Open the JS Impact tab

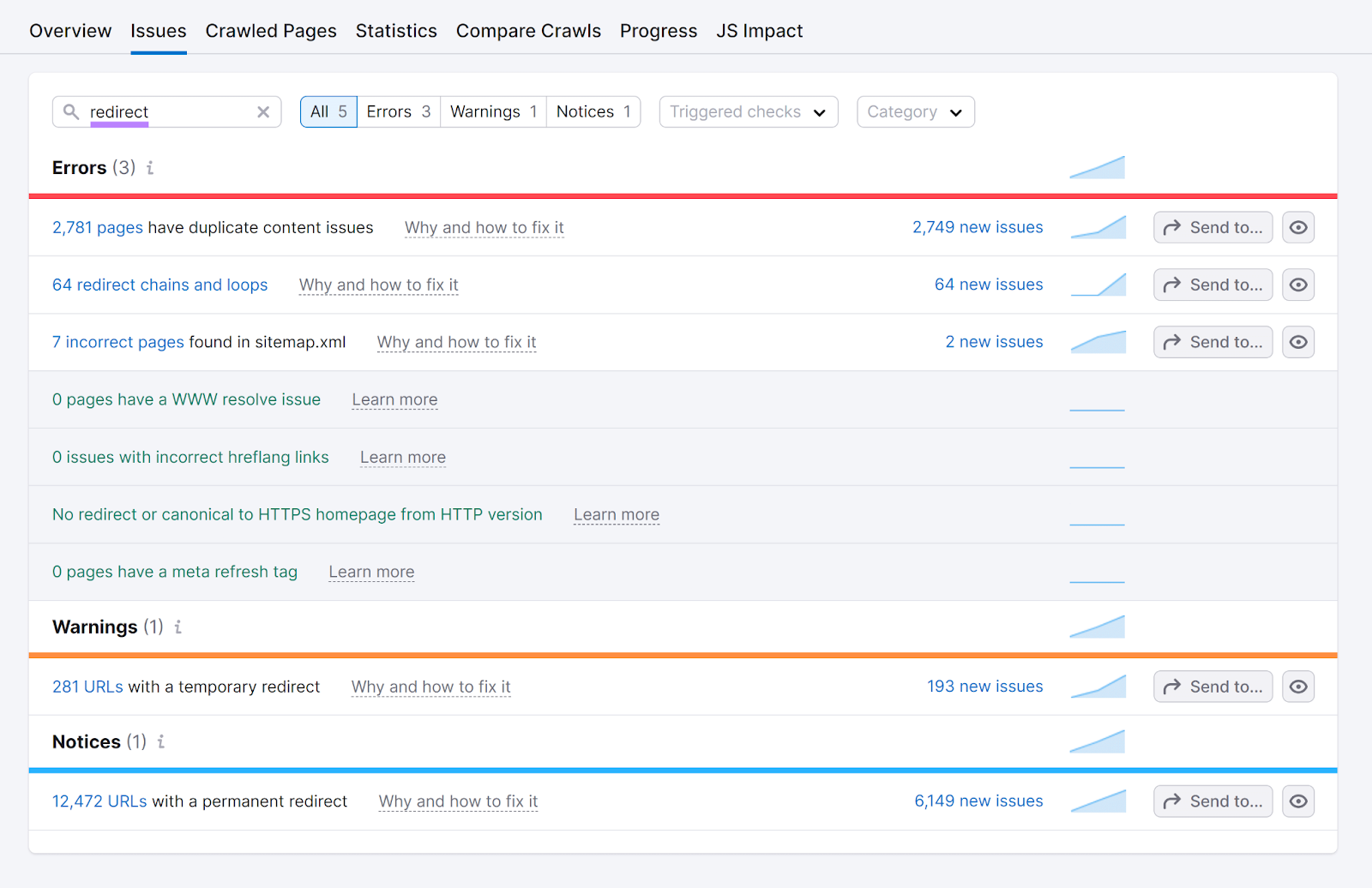pyautogui.click(x=759, y=31)
